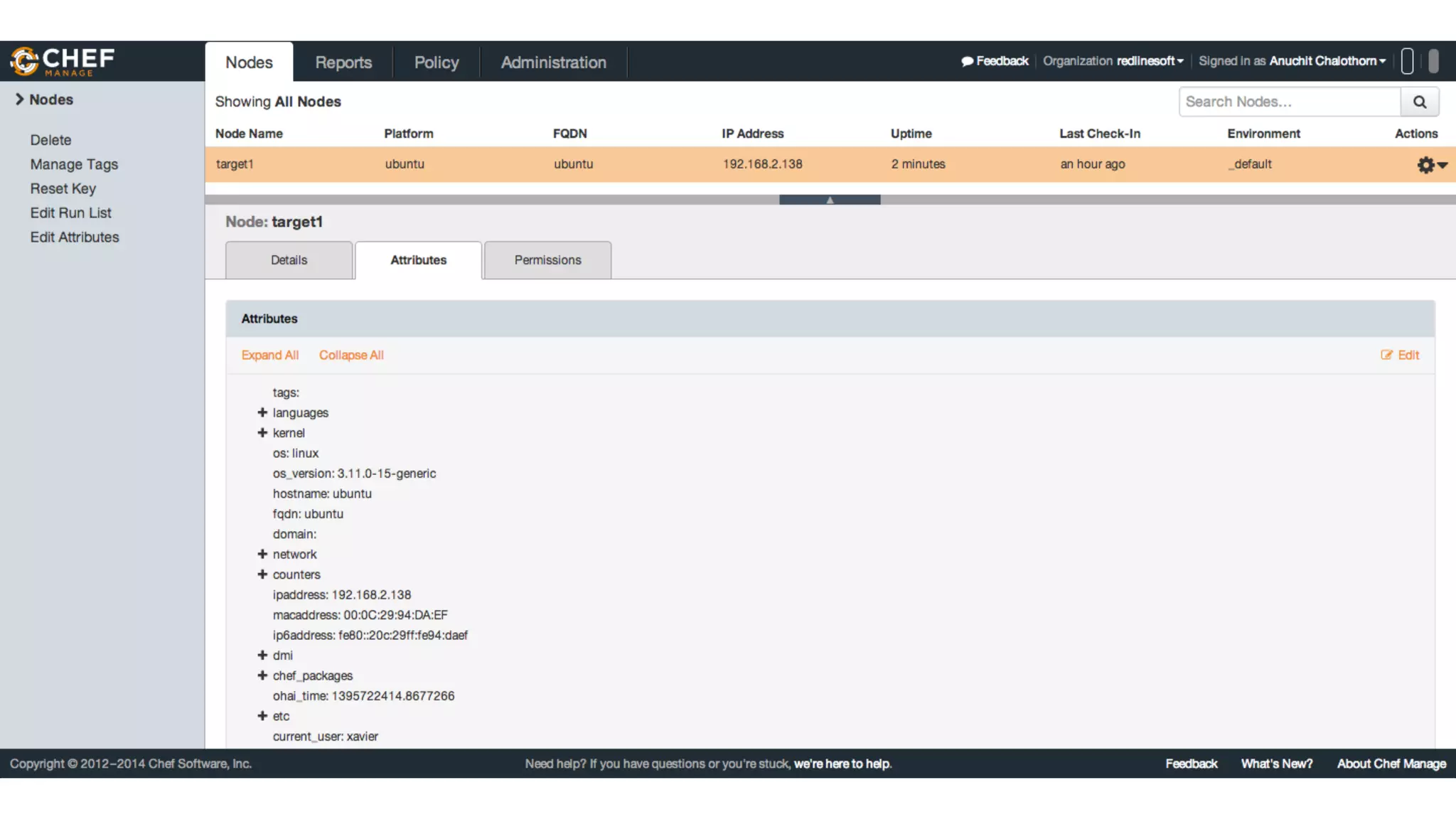Expand the etc attribute
Screen dimensions: 1456x819
[262, 716]
